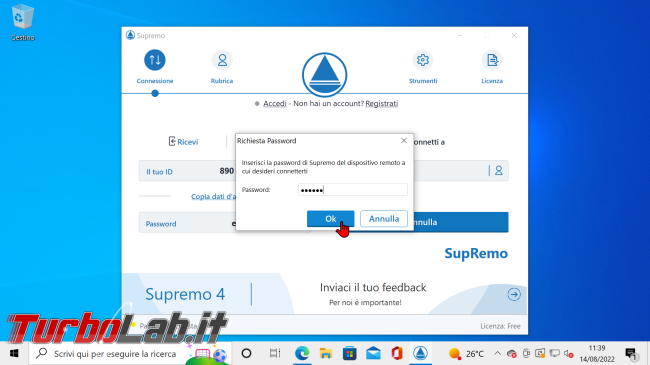Minimize the Supremo window

(x=459, y=36)
